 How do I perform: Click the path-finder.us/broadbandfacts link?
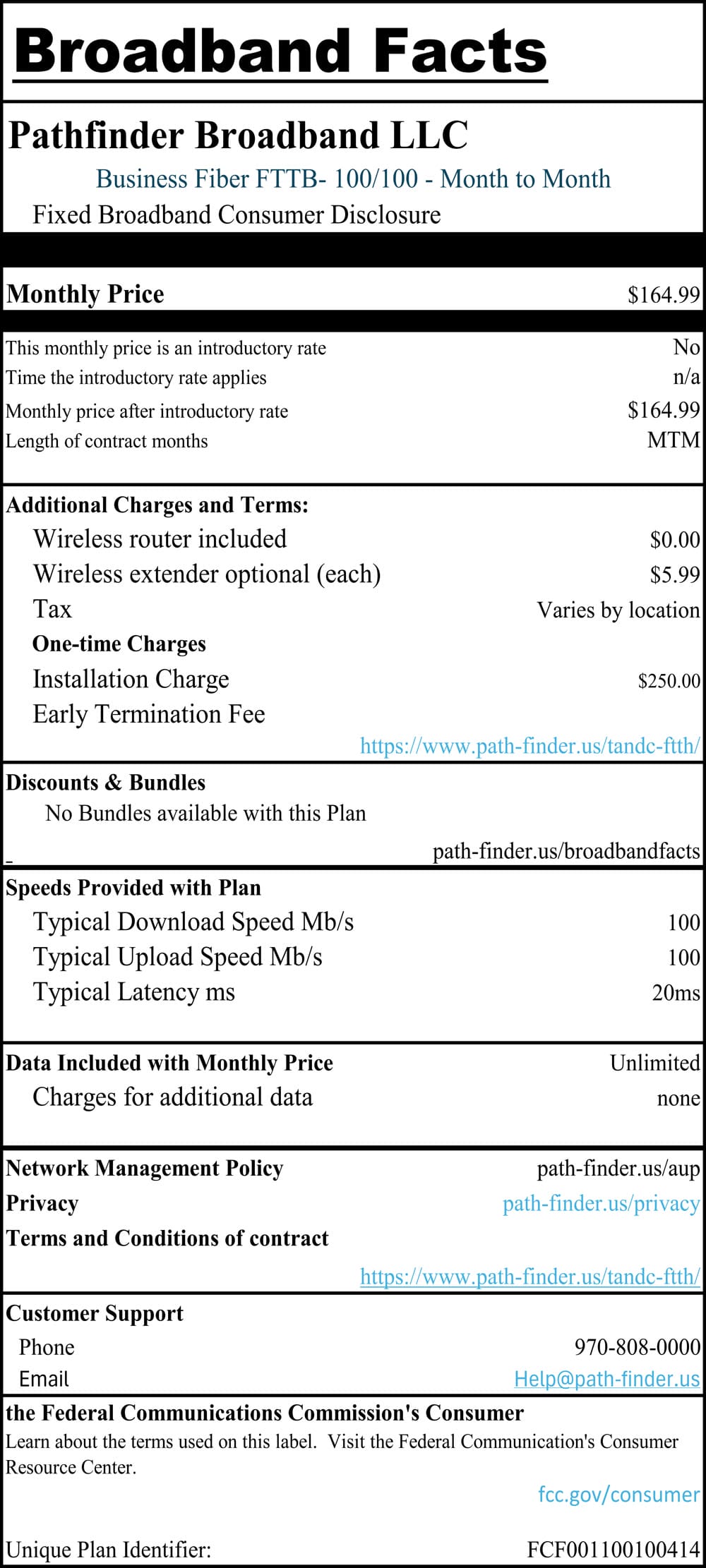[566, 851]
